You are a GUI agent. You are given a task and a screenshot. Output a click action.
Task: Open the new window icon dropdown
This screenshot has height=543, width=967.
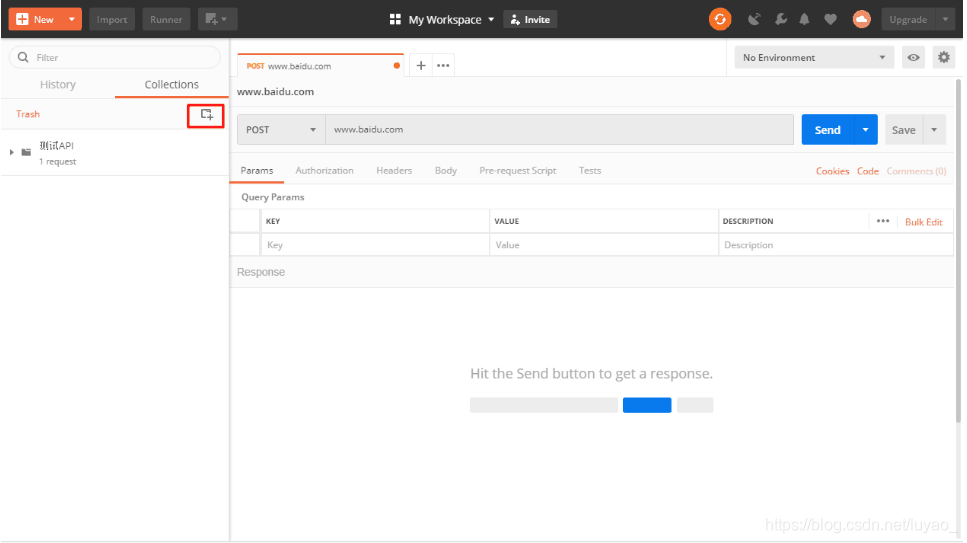[x=217, y=20]
